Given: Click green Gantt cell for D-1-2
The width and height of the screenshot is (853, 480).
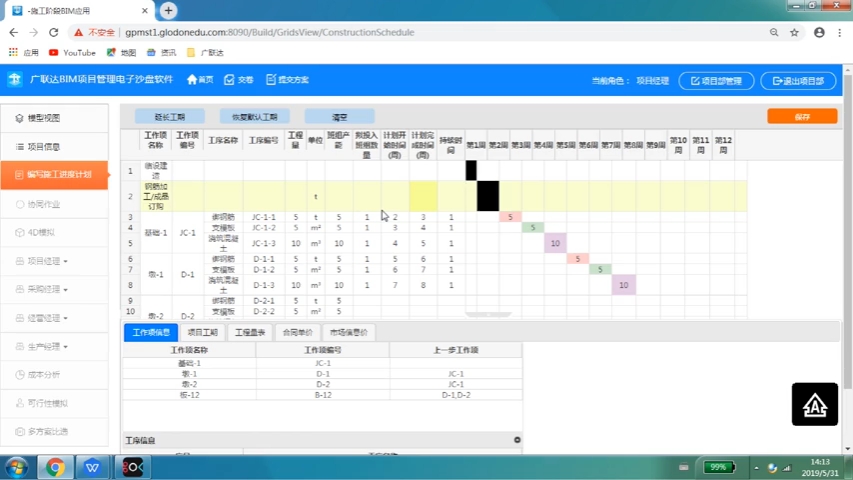Looking at the screenshot, I should [x=600, y=269].
